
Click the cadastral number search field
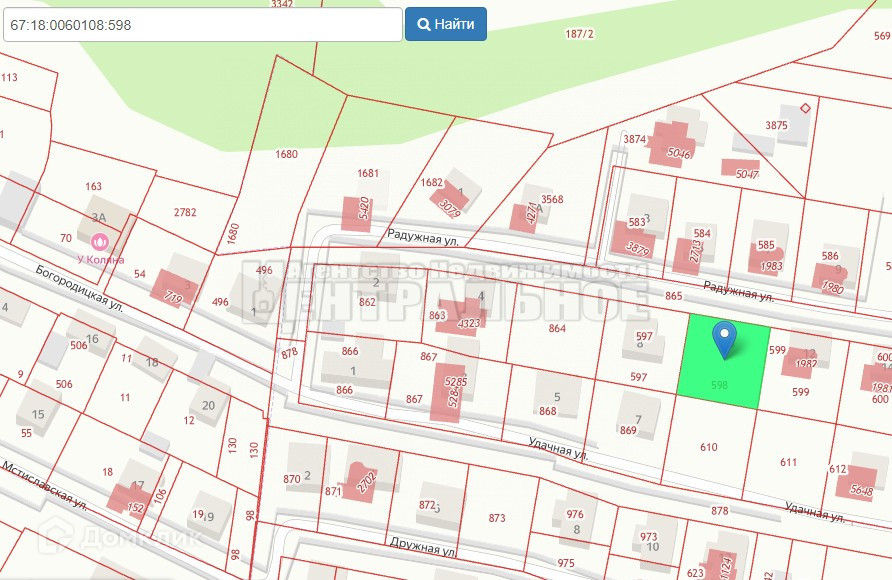203,25
